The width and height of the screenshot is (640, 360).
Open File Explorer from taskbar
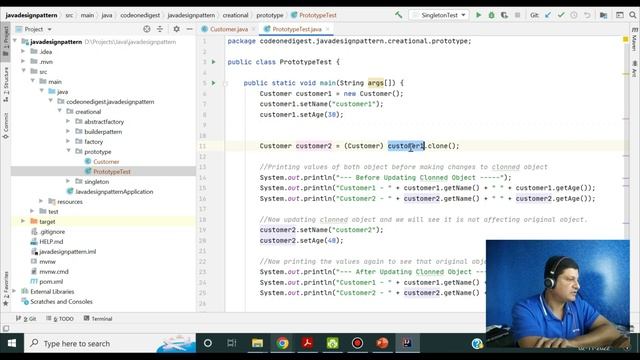click(257, 343)
